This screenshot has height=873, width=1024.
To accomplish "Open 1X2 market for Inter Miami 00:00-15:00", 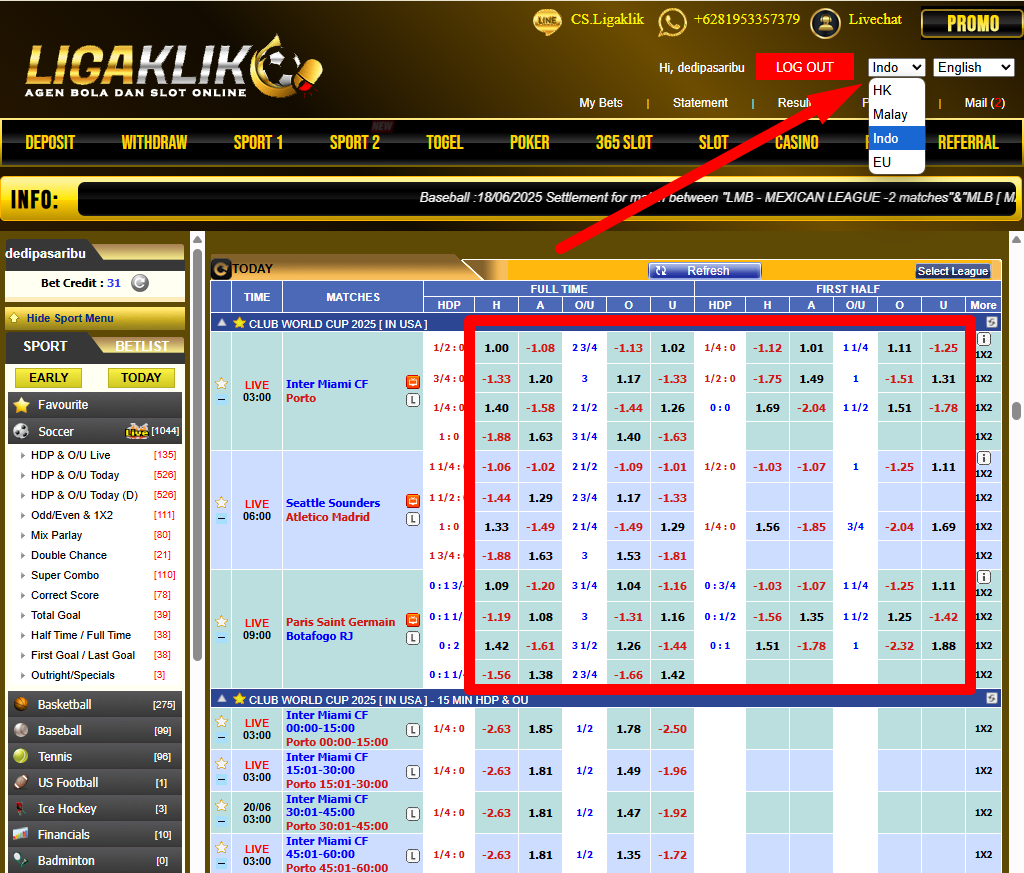I will point(984,728).
